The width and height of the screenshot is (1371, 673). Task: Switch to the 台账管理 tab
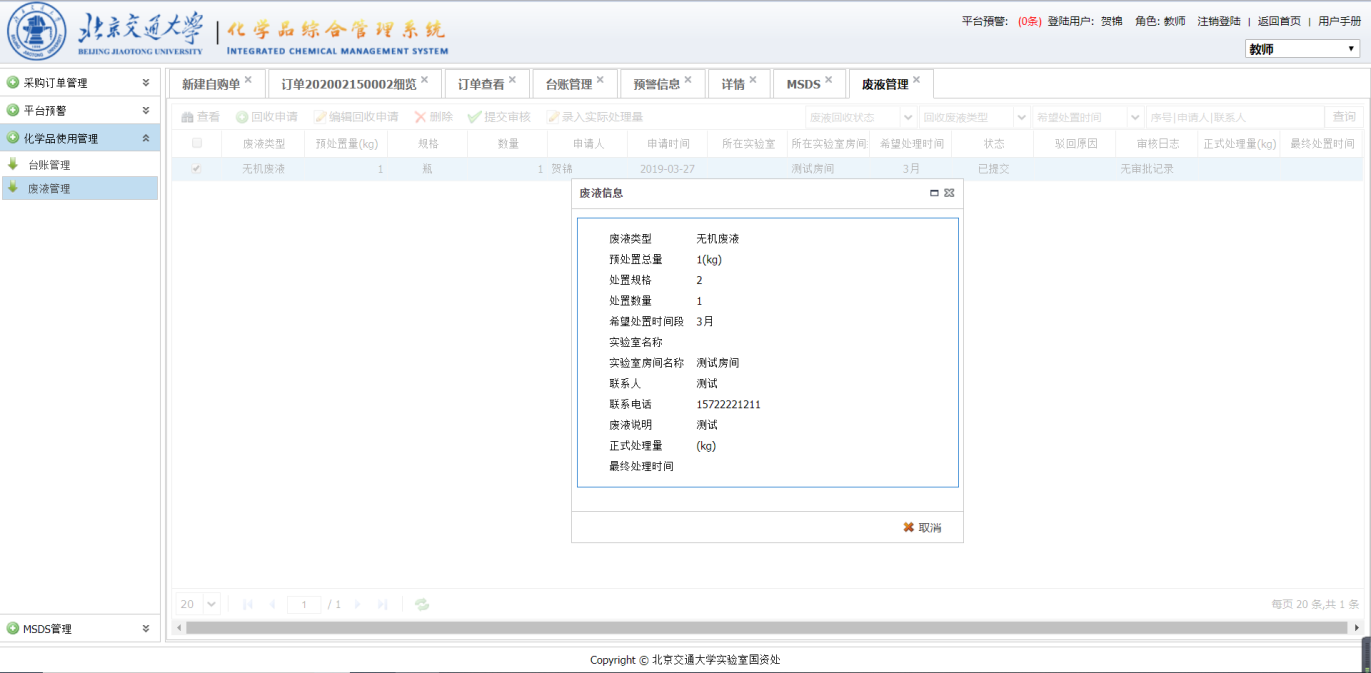coord(568,85)
